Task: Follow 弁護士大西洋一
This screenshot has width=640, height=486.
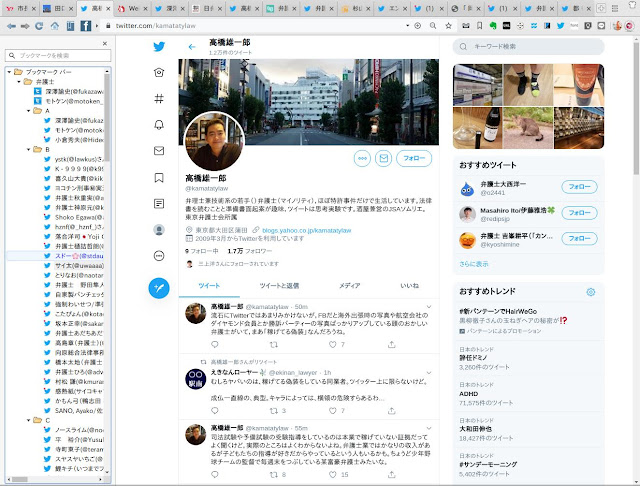Action: tap(579, 187)
